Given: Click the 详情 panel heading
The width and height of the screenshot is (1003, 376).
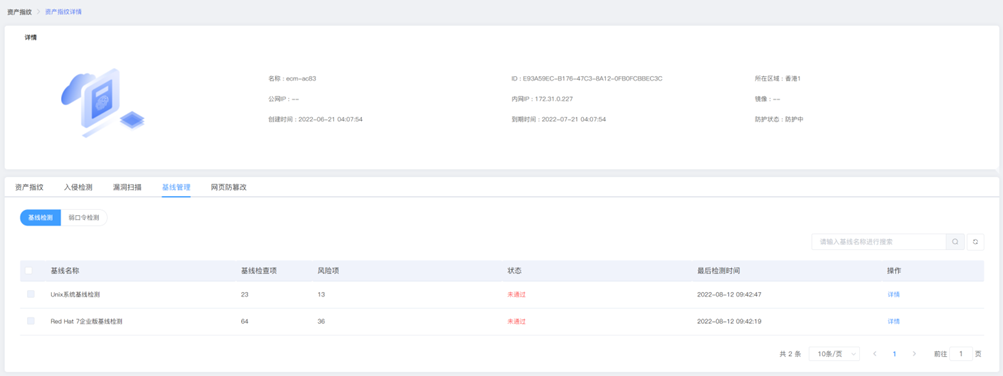Looking at the screenshot, I should coord(31,38).
